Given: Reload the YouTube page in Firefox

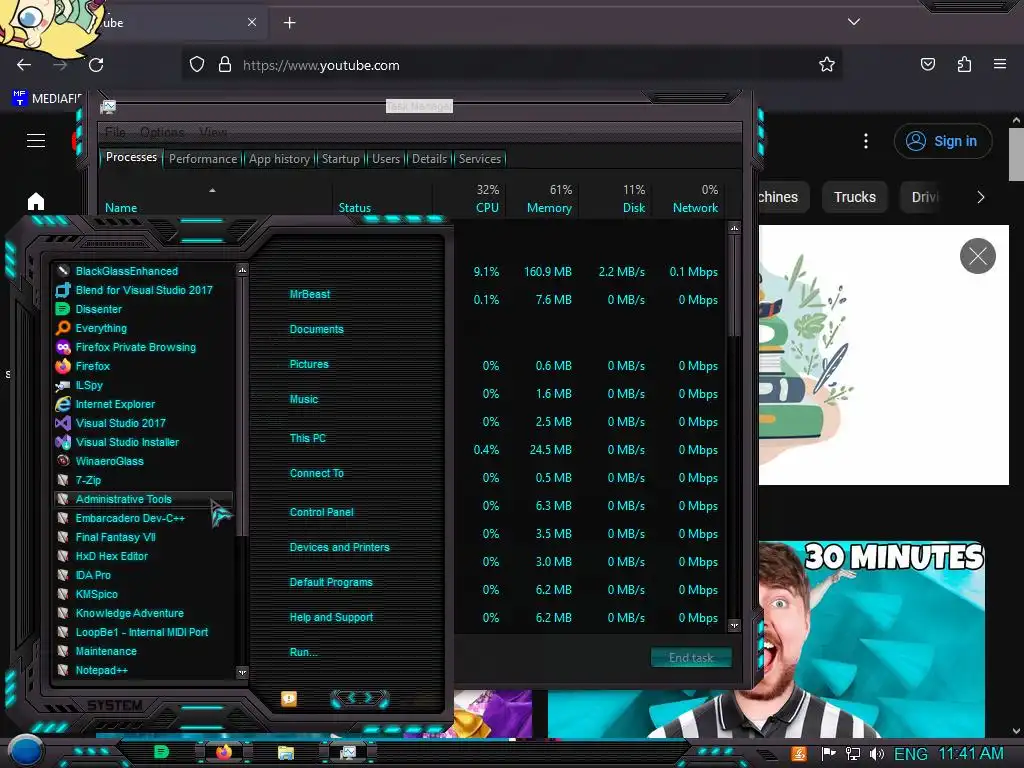Looking at the screenshot, I should click(x=96, y=65).
